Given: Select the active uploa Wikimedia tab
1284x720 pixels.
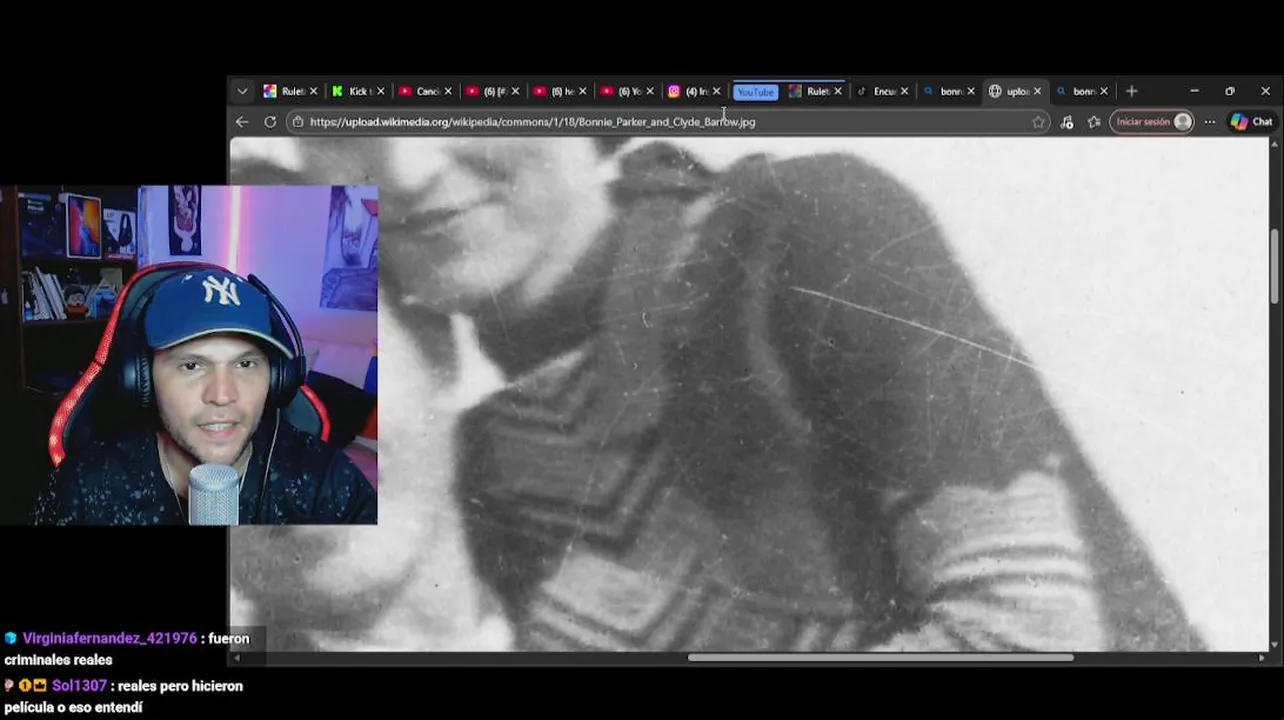Looking at the screenshot, I should click(1014, 91).
